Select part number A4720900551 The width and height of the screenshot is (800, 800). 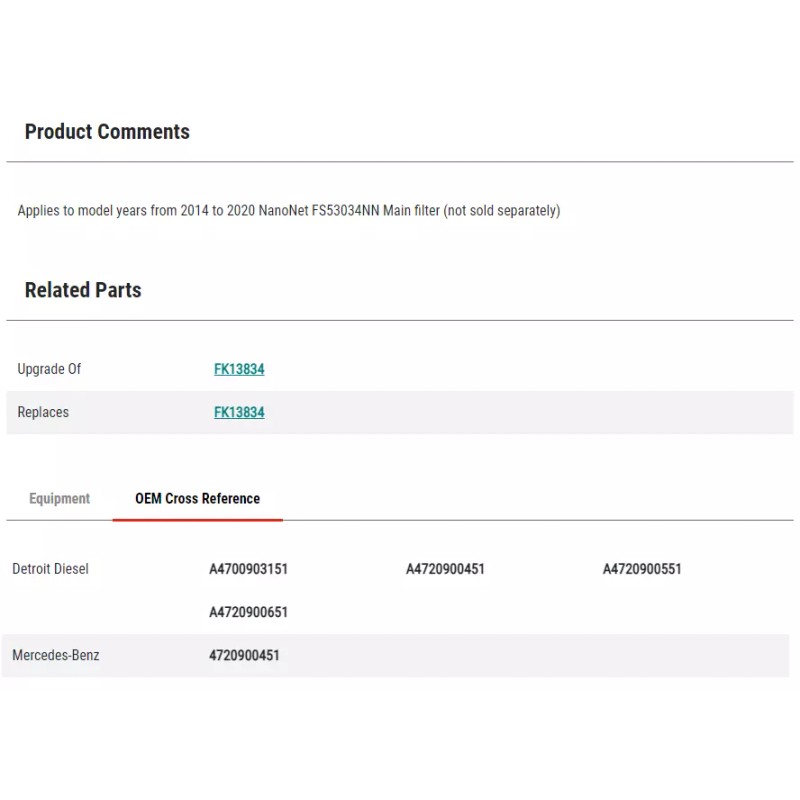(642, 569)
